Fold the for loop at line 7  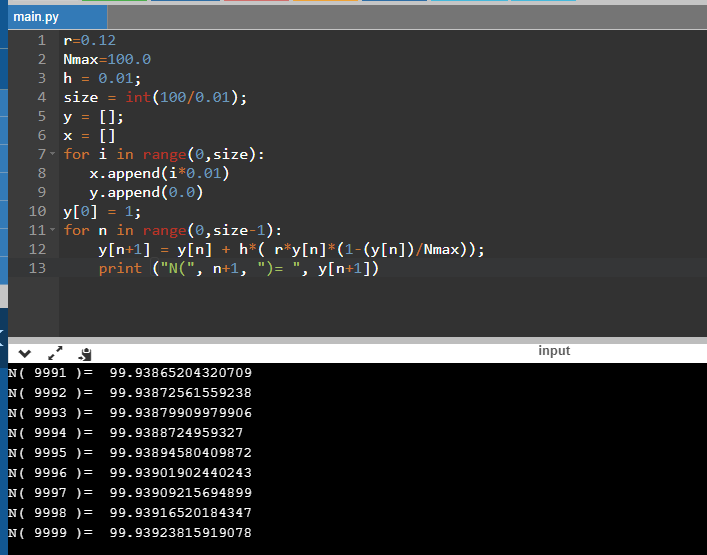[53, 154]
